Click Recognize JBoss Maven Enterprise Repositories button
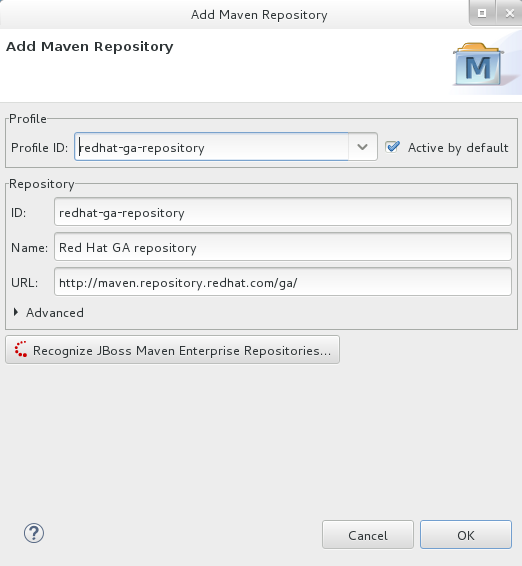The image size is (522, 566). pos(173,349)
